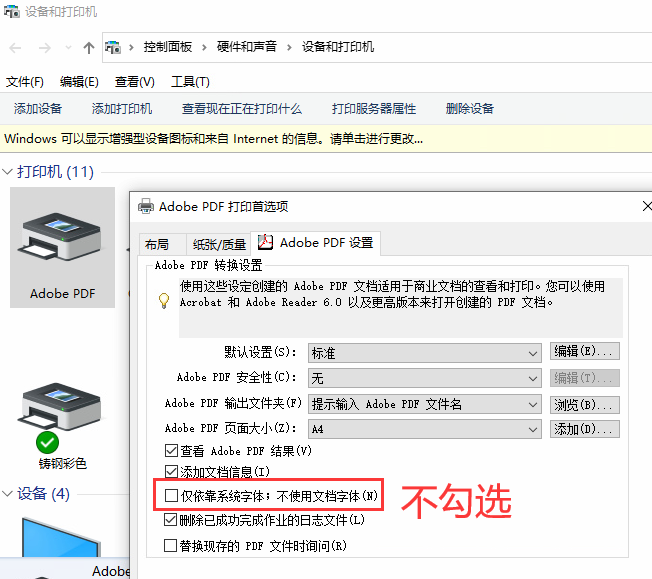This screenshot has height=579, width=652.
Task: Select the Adobe PDF 设置 tab
Action: [315, 242]
